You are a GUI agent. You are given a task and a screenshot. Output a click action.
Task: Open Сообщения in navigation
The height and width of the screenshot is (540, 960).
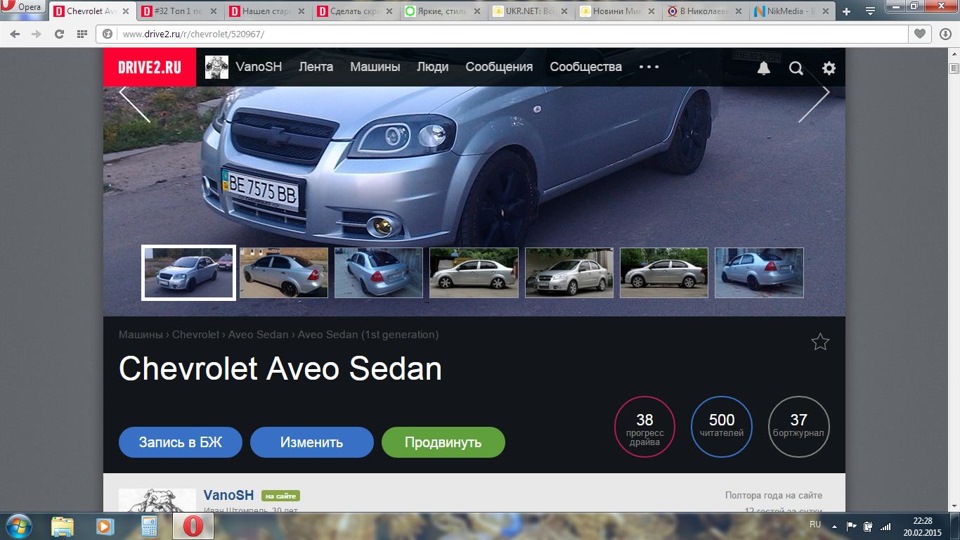[499, 67]
